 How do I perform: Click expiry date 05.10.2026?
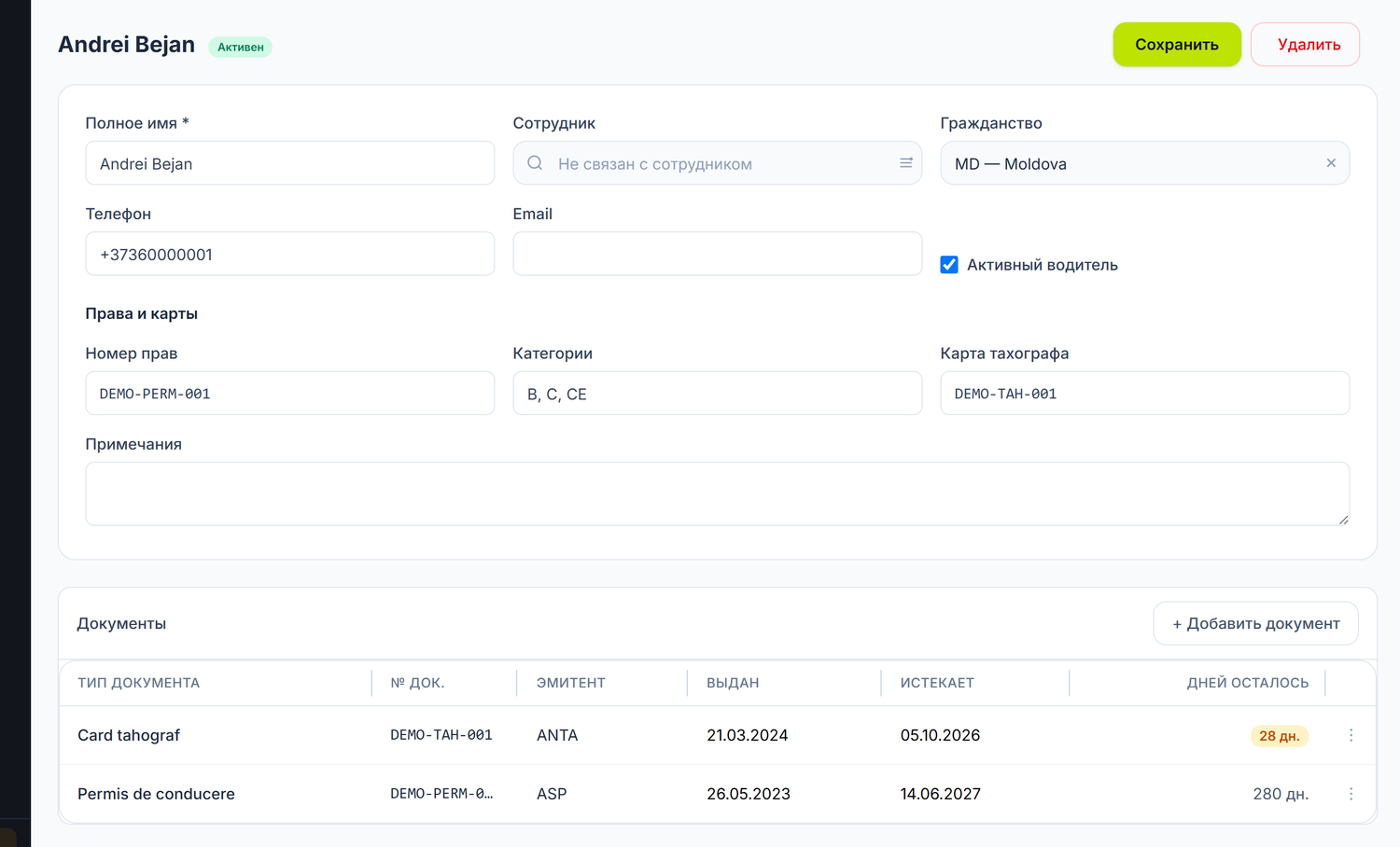click(940, 735)
